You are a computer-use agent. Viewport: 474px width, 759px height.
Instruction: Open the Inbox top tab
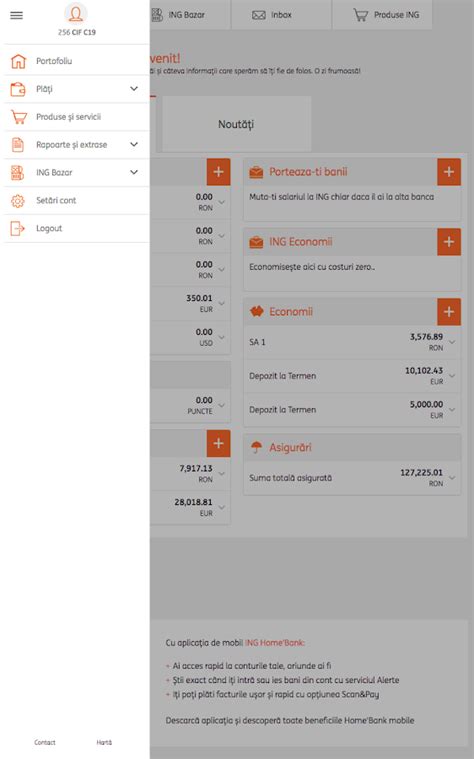point(281,15)
